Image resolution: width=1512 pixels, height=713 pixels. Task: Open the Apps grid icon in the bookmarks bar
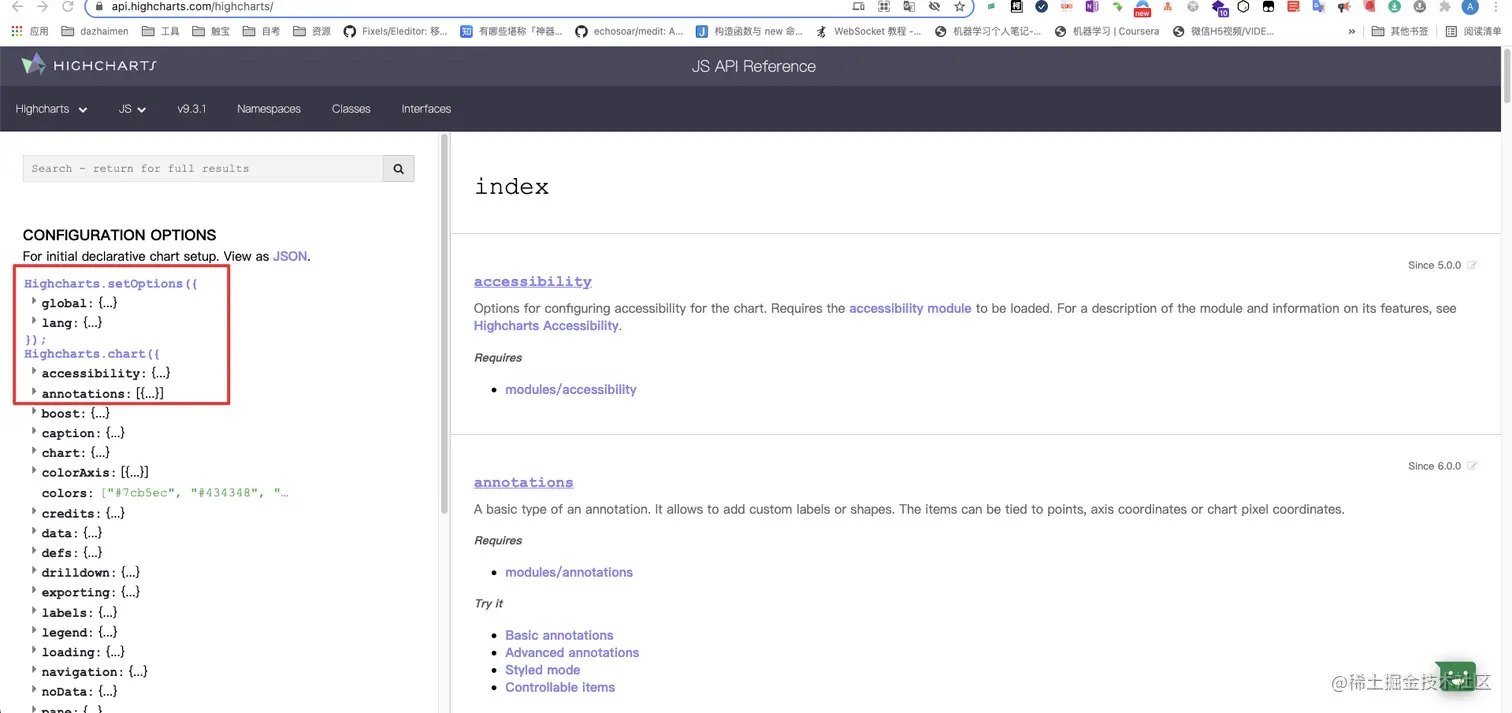17,31
